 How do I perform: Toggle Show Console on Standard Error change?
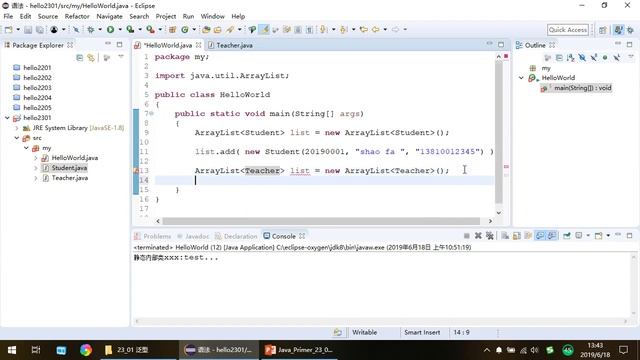tap(552, 236)
